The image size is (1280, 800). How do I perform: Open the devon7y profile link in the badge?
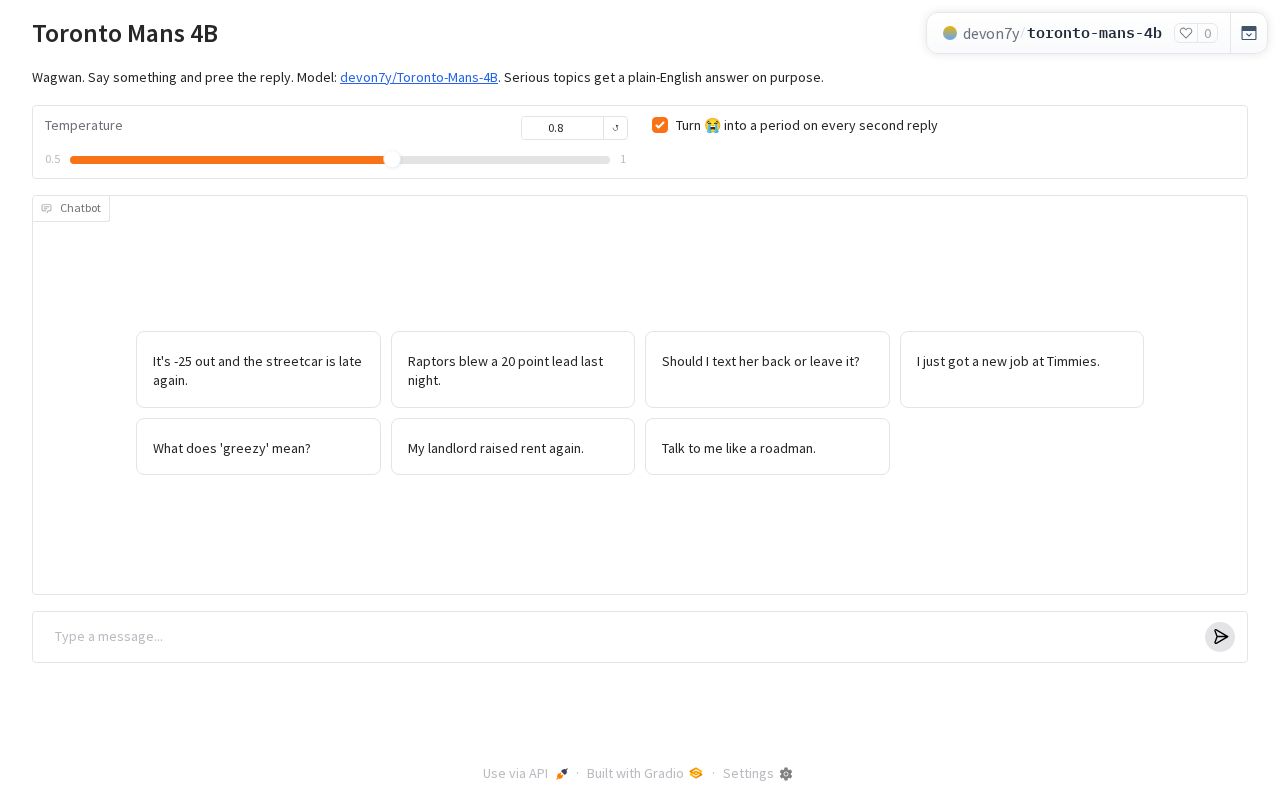coord(991,33)
